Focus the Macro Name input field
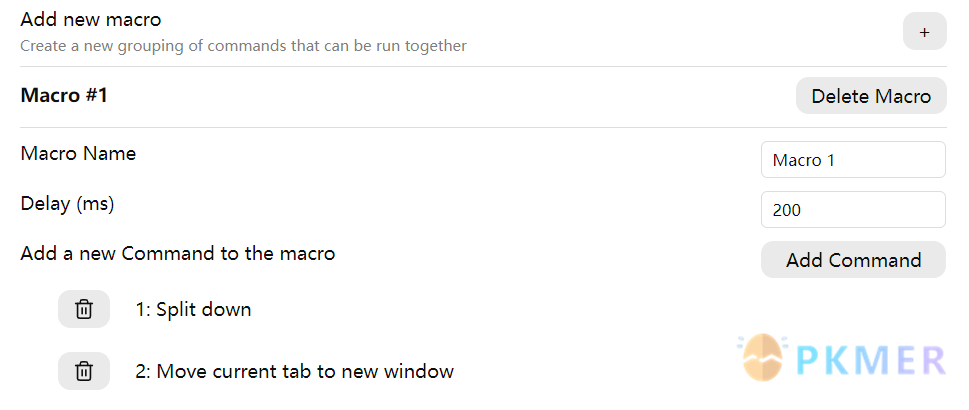Viewport: 969px width, 410px height. coord(853,160)
